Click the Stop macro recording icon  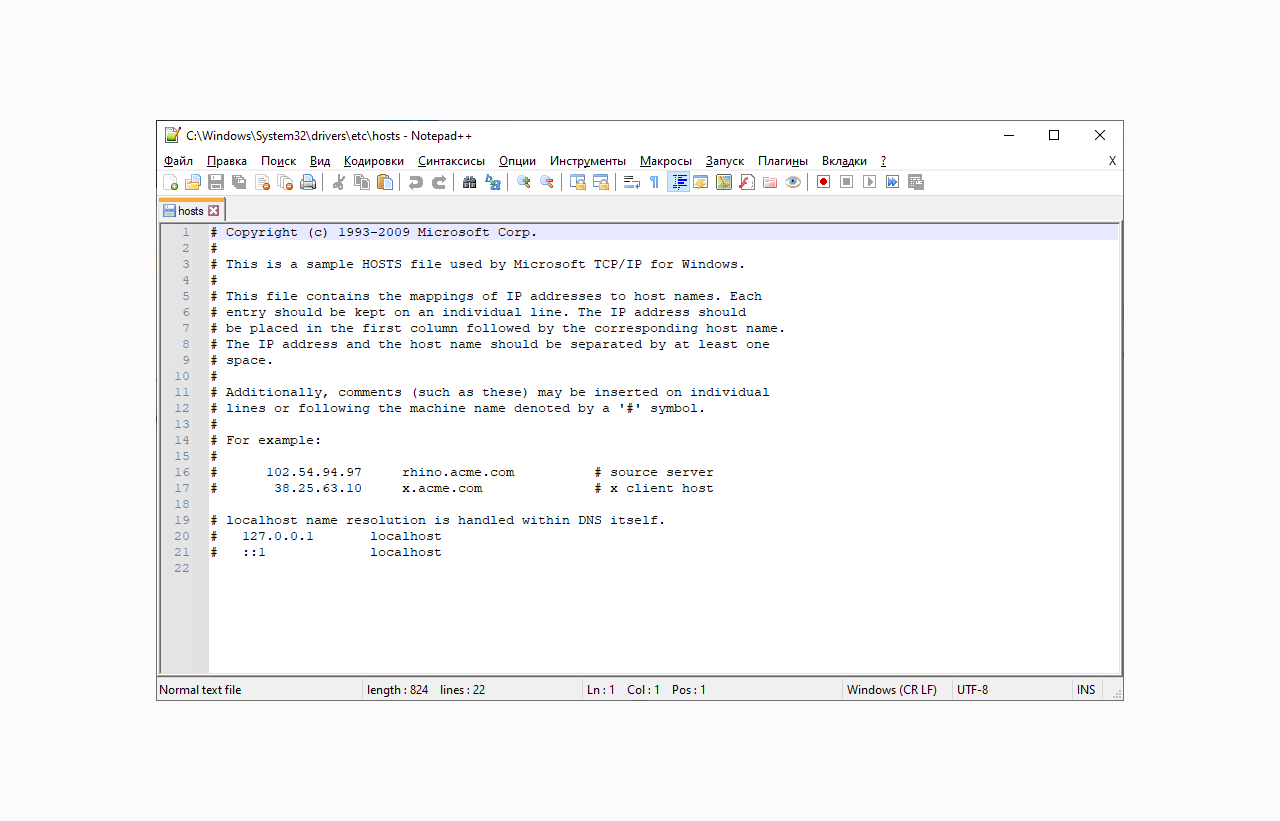(847, 182)
